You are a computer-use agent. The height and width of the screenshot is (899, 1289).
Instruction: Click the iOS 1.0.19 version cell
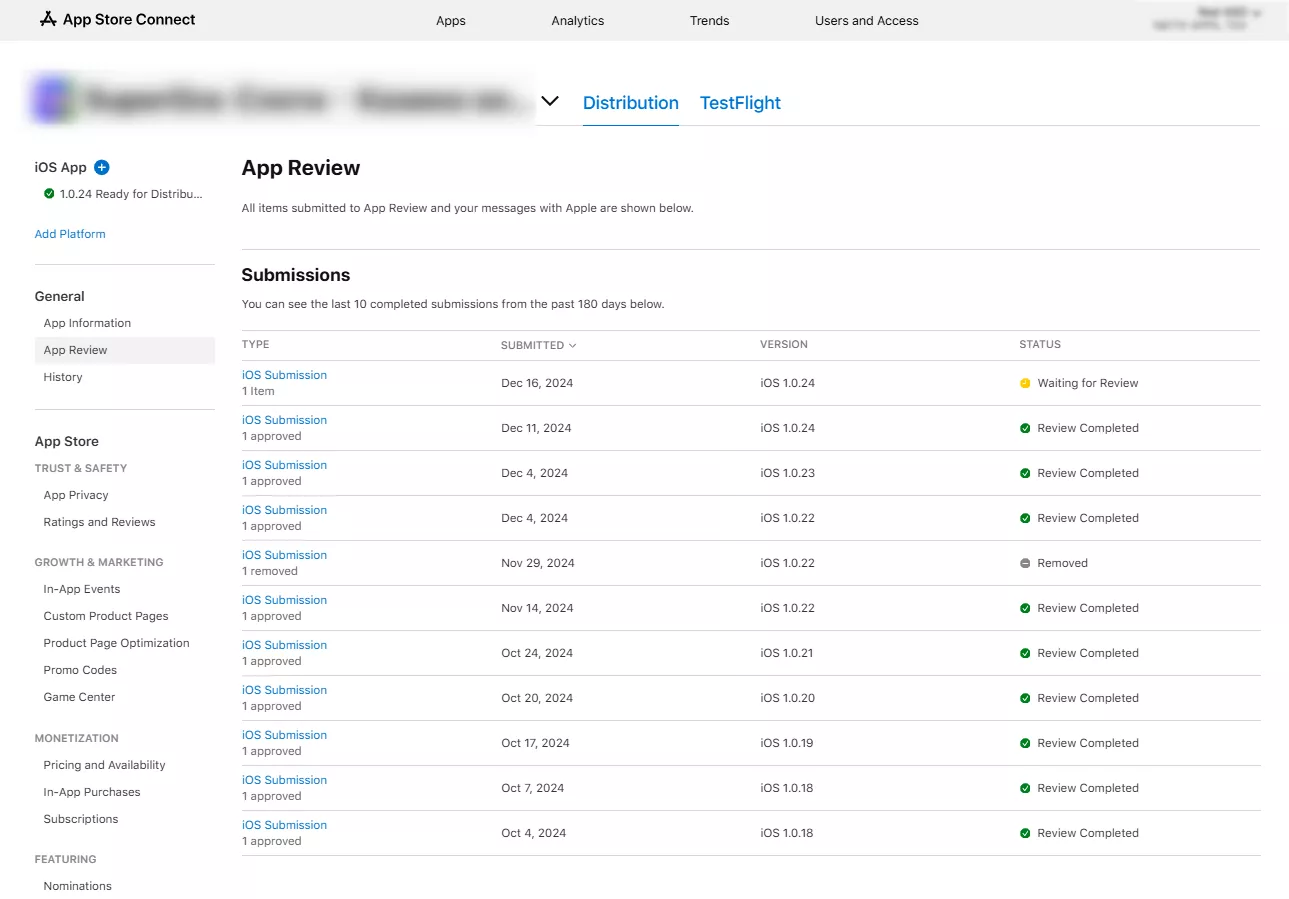(x=786, y=743)
